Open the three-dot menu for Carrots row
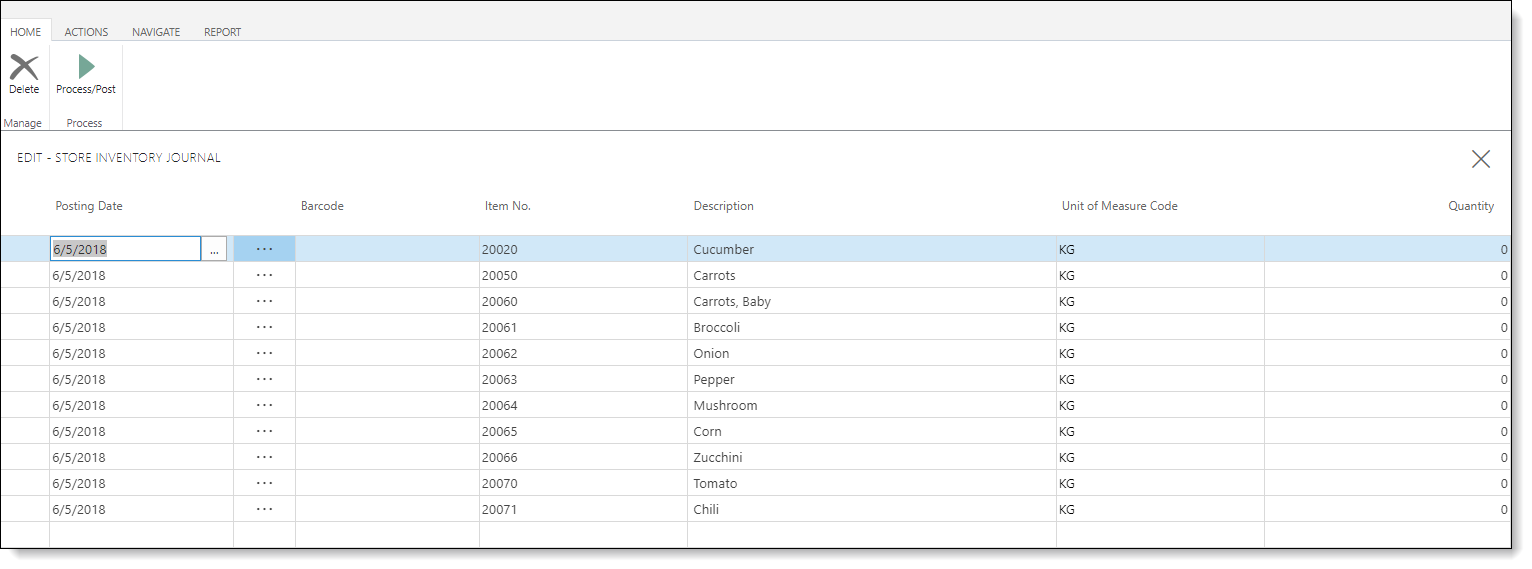The width and height of the screenshot is (1532, 569). [x=264, y=275]
